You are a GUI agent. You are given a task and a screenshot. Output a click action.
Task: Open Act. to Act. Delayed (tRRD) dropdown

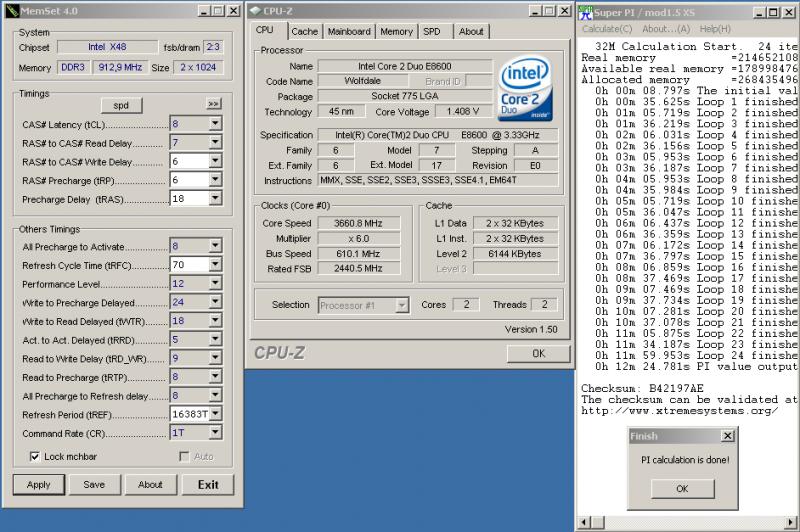coord(215,339)
